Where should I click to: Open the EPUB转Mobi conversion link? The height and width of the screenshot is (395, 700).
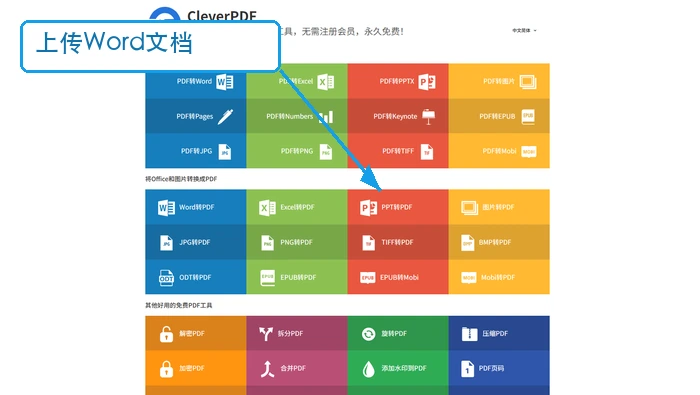coord(398,277)
